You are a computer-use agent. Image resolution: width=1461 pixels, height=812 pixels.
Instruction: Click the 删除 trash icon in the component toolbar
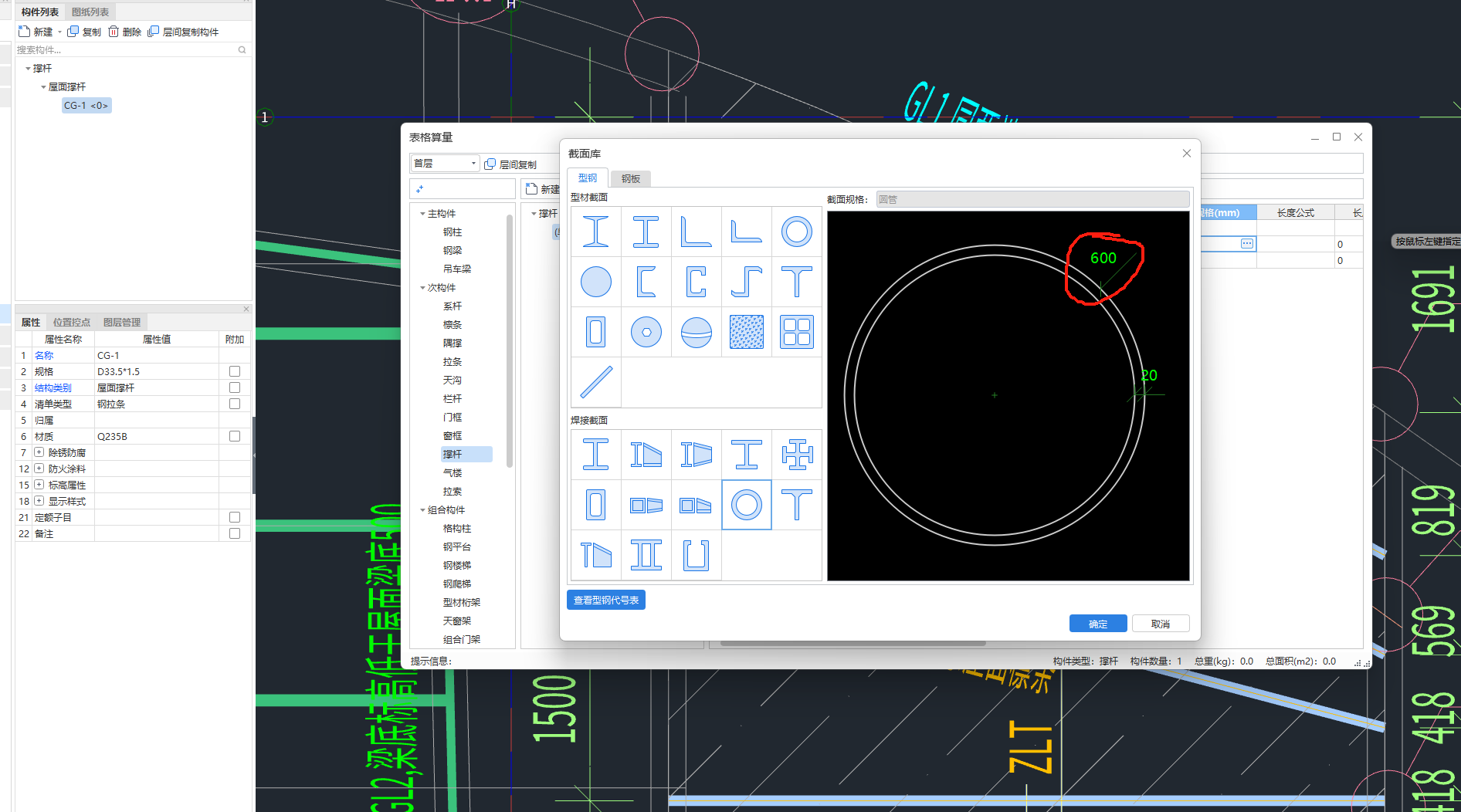click(x=114, y=32)
